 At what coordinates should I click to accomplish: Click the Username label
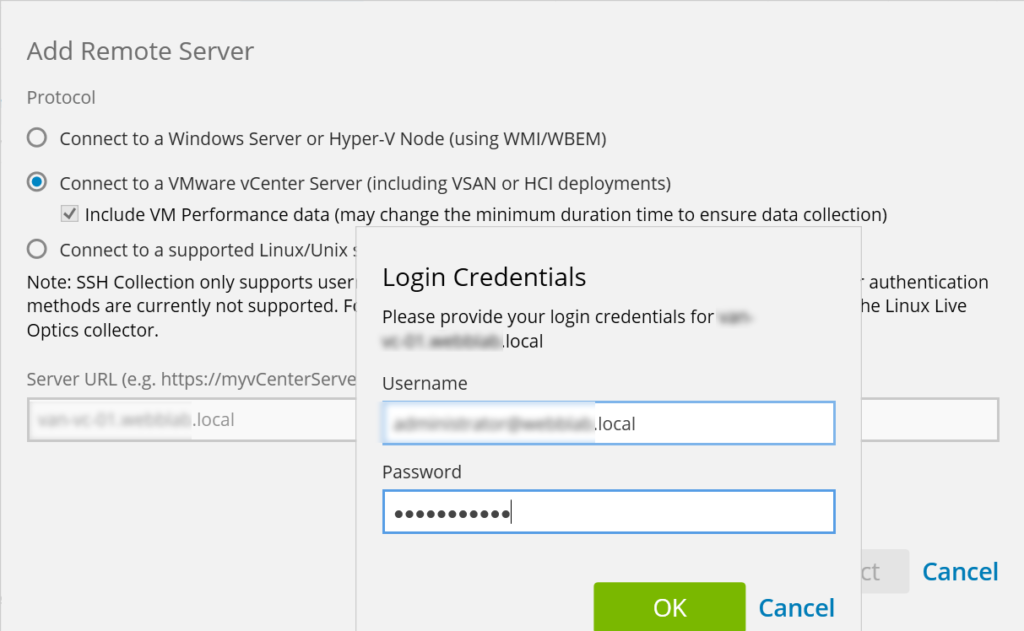[x=424, y=383]
